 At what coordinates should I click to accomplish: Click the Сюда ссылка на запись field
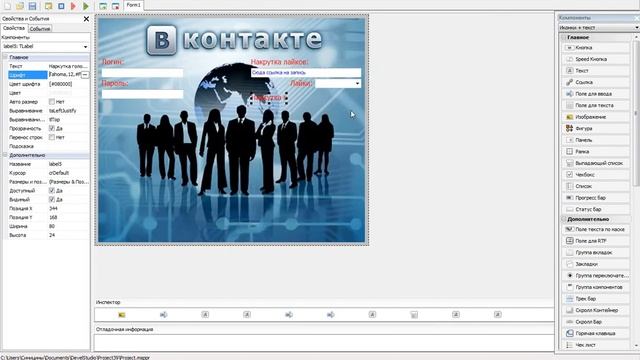tap(306, 73)
